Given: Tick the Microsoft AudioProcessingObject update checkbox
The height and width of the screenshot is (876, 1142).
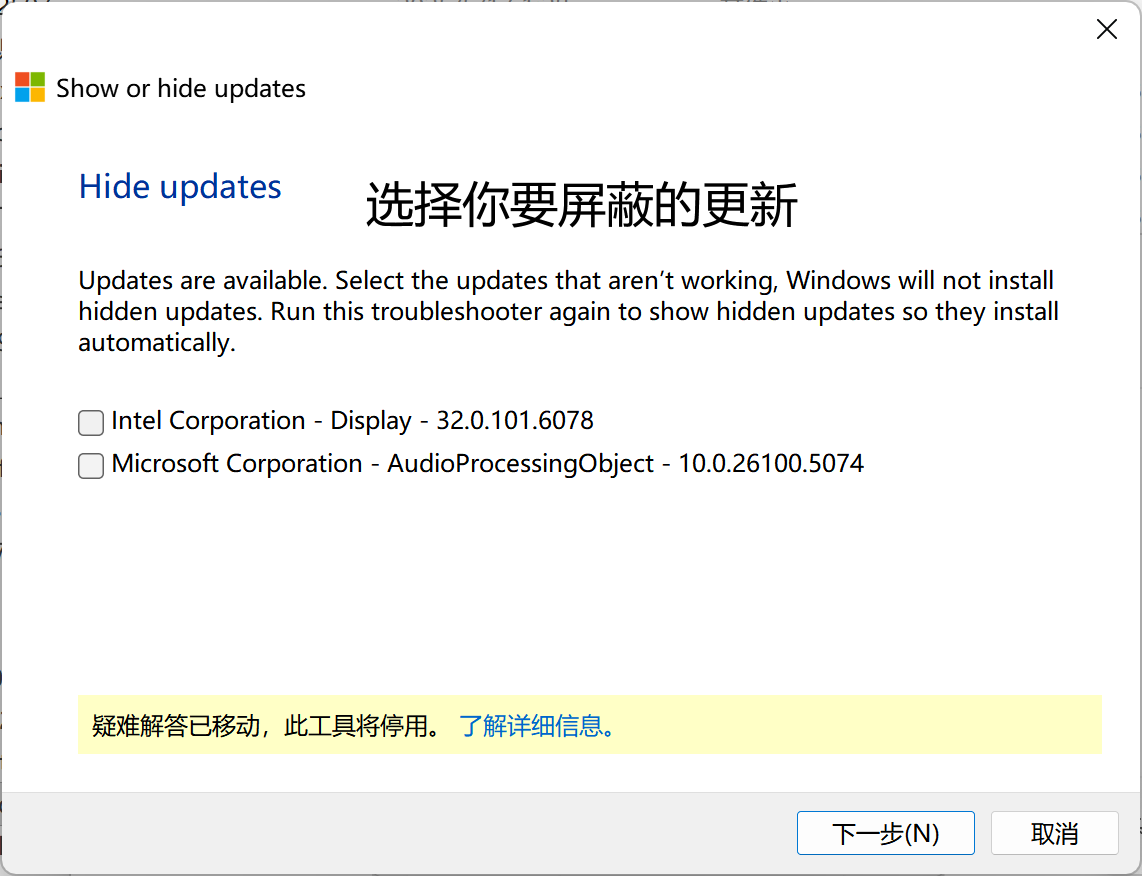Looking at the screenshot, I should pos(91,466).
